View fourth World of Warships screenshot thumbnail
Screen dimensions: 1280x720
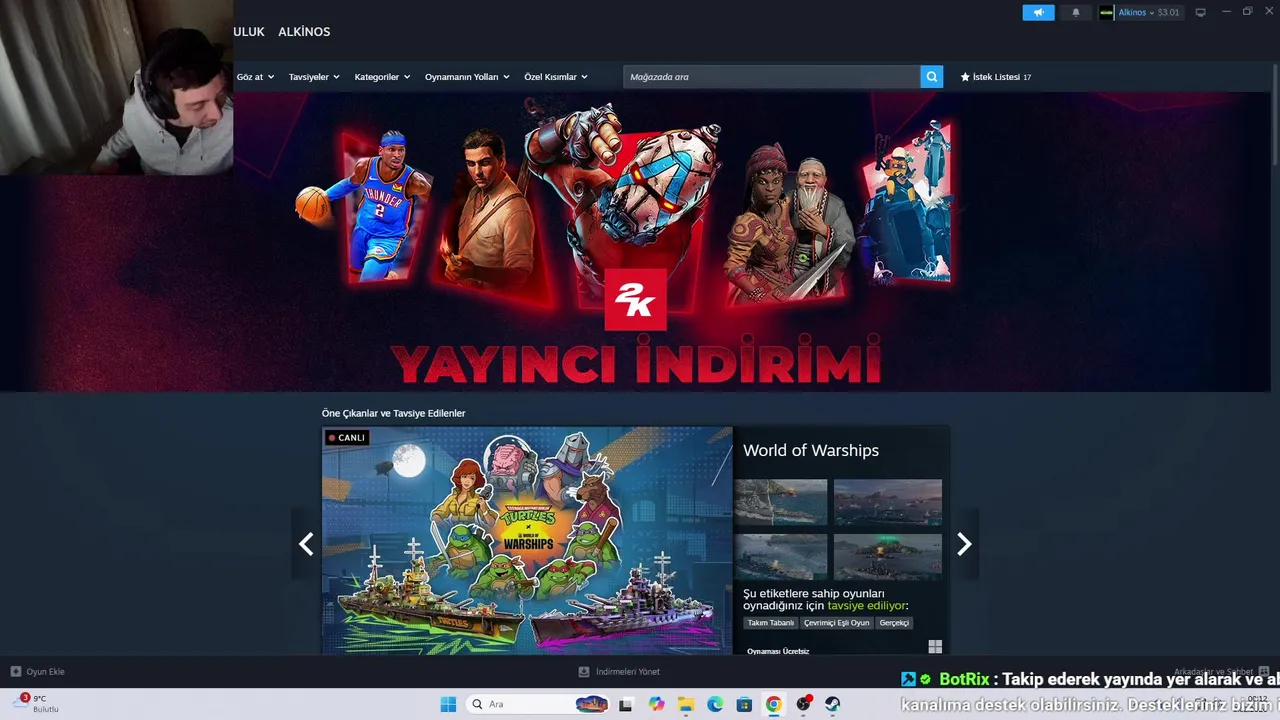pyautogui.click(x=888, y=556)
